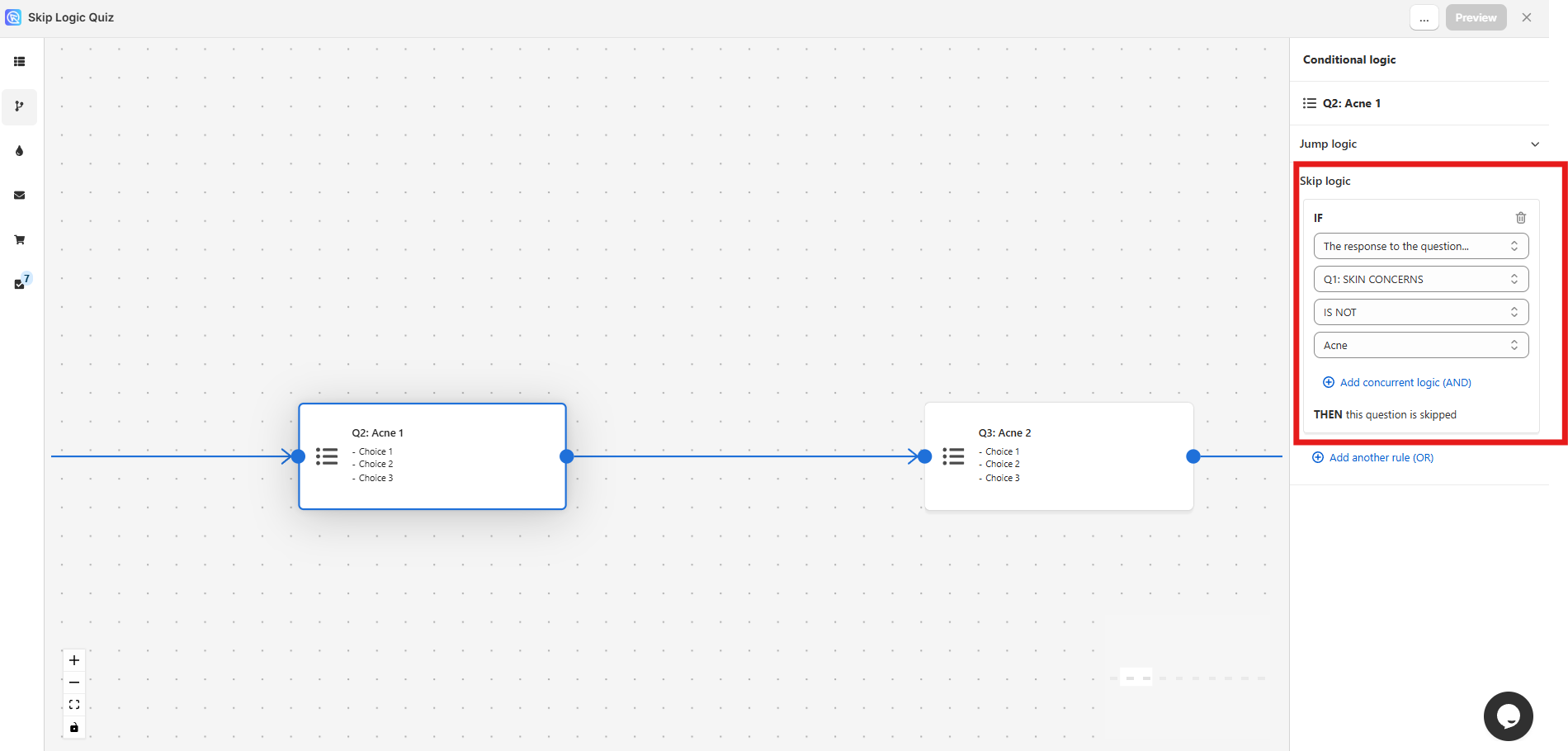Open the shopping cart icon in sidebar

[x=19, y=240]
